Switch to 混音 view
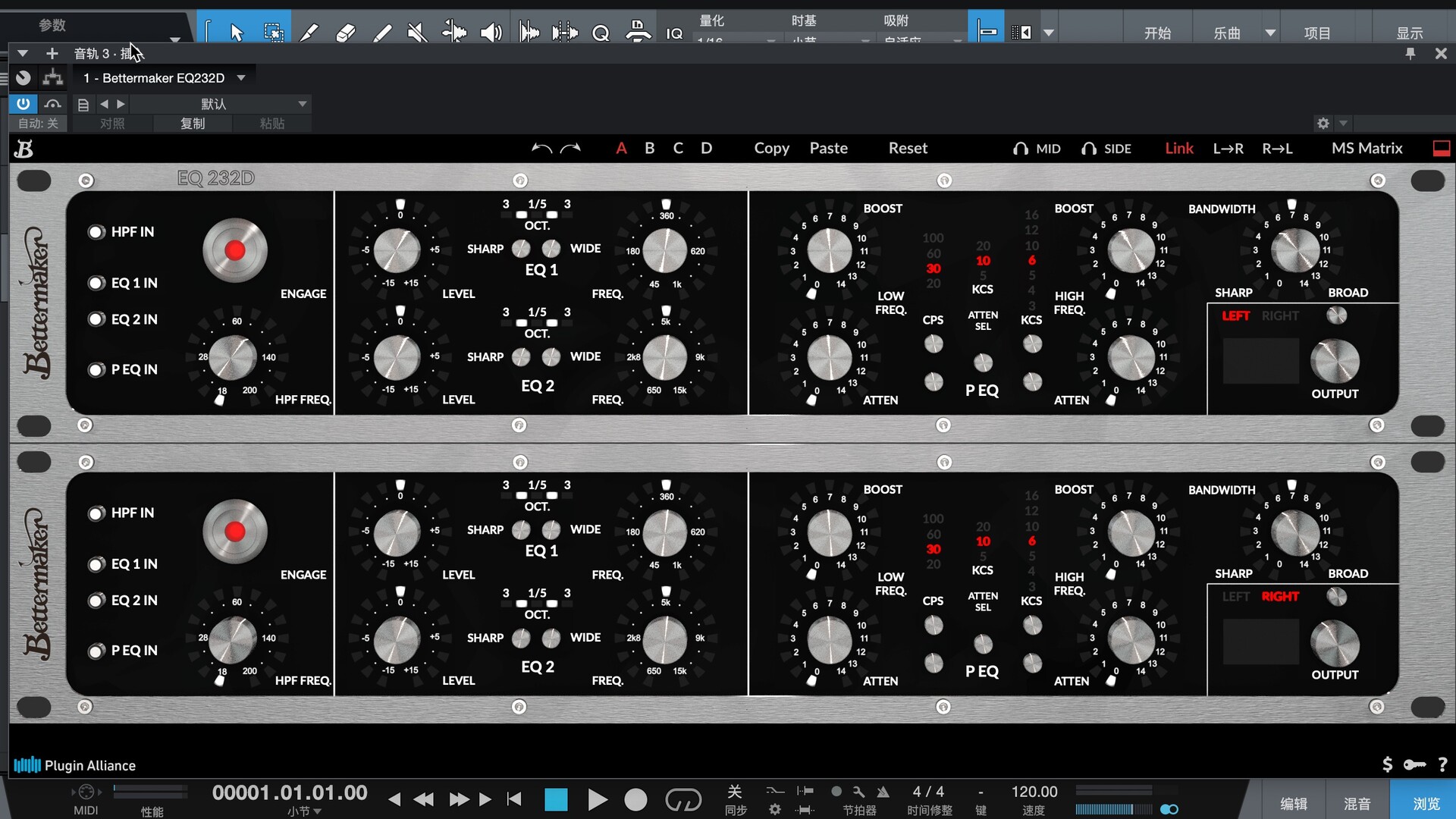The width and height of the screenshot is (1456, 819). [x=1357, y=803]
